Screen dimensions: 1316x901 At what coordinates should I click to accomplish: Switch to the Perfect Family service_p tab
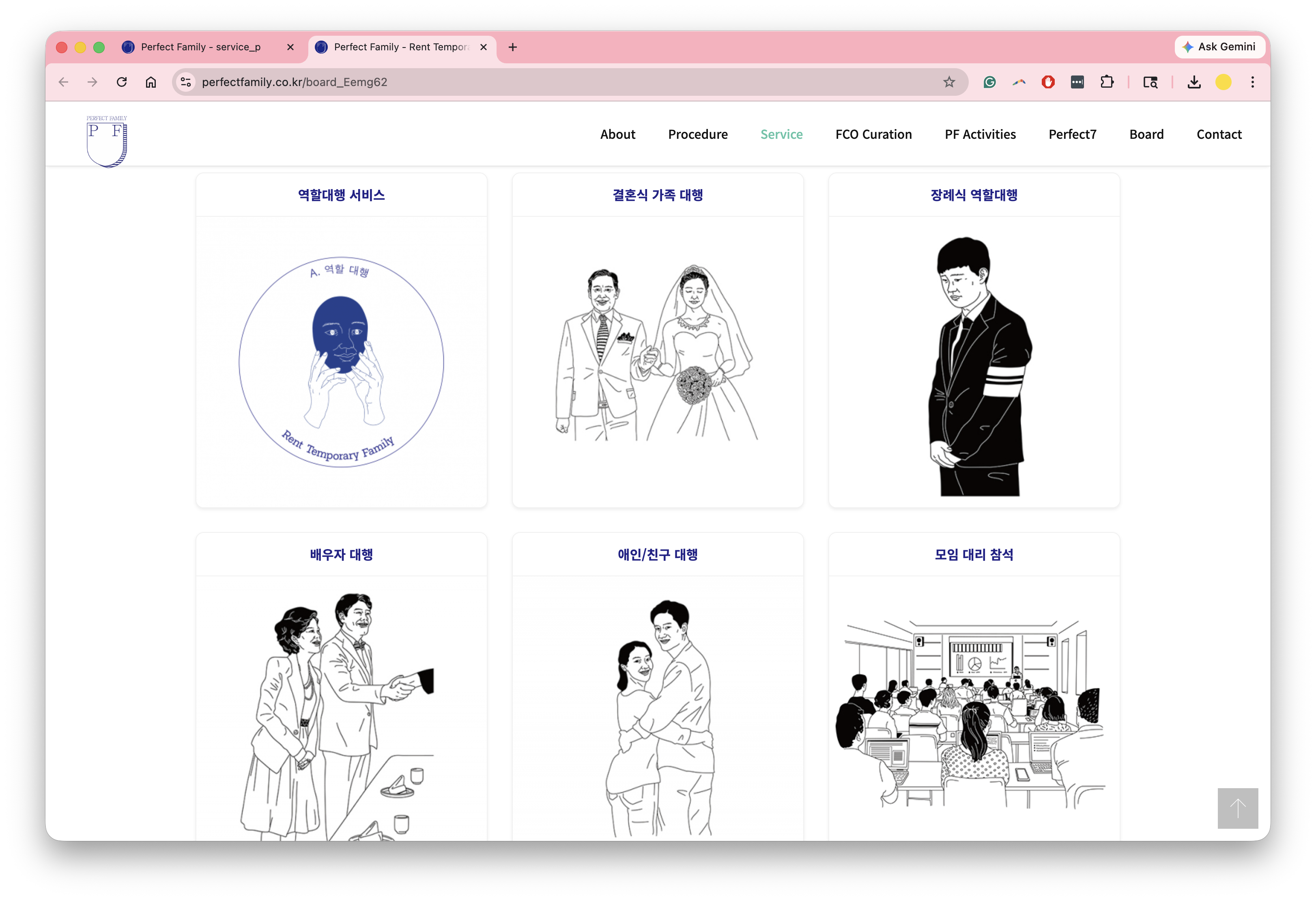click(201, 47)
